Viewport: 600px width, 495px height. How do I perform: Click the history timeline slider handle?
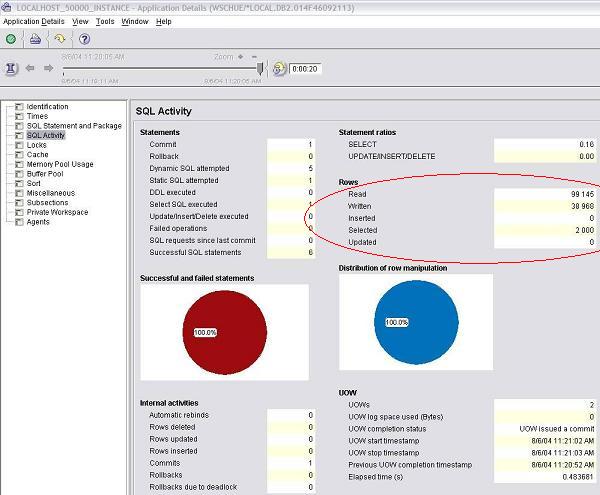pyautogui.click(x=260, y=68)
